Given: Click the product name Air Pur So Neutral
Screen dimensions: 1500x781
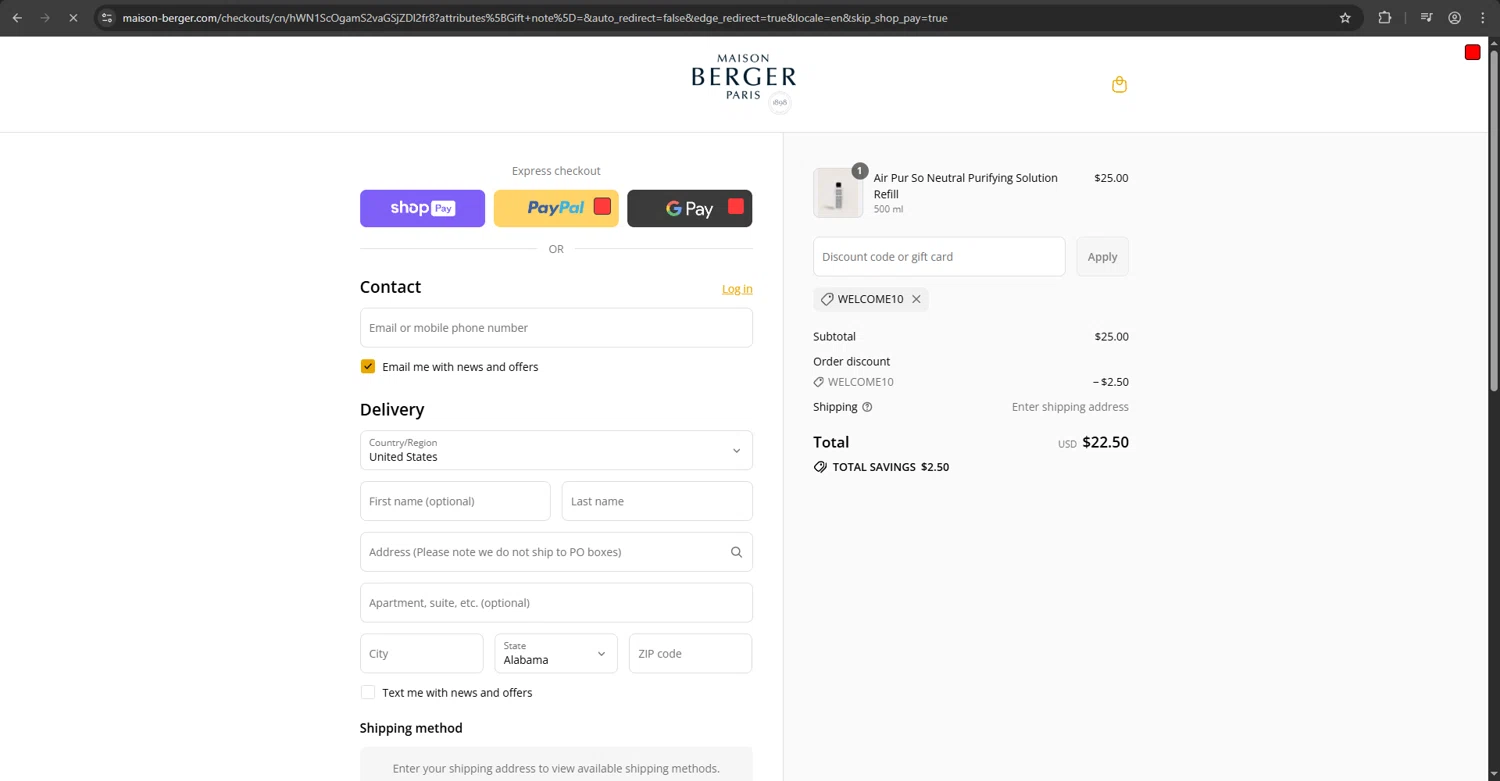Looking at the screenshot, I should coord(965,186).
